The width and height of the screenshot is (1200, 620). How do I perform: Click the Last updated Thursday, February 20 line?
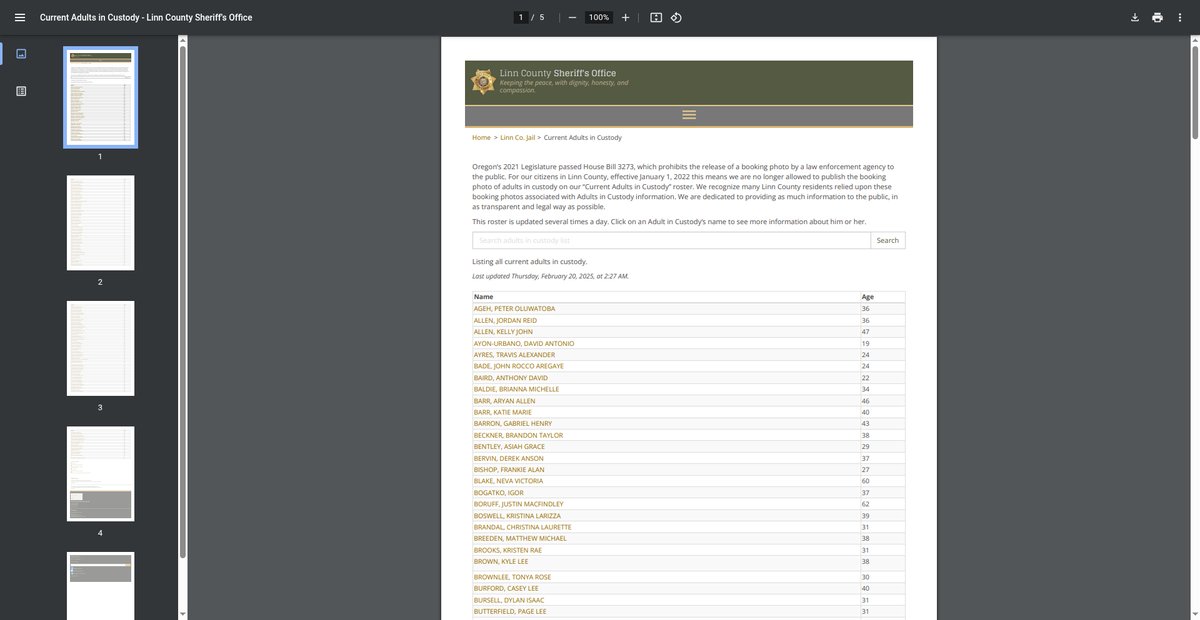550,276
